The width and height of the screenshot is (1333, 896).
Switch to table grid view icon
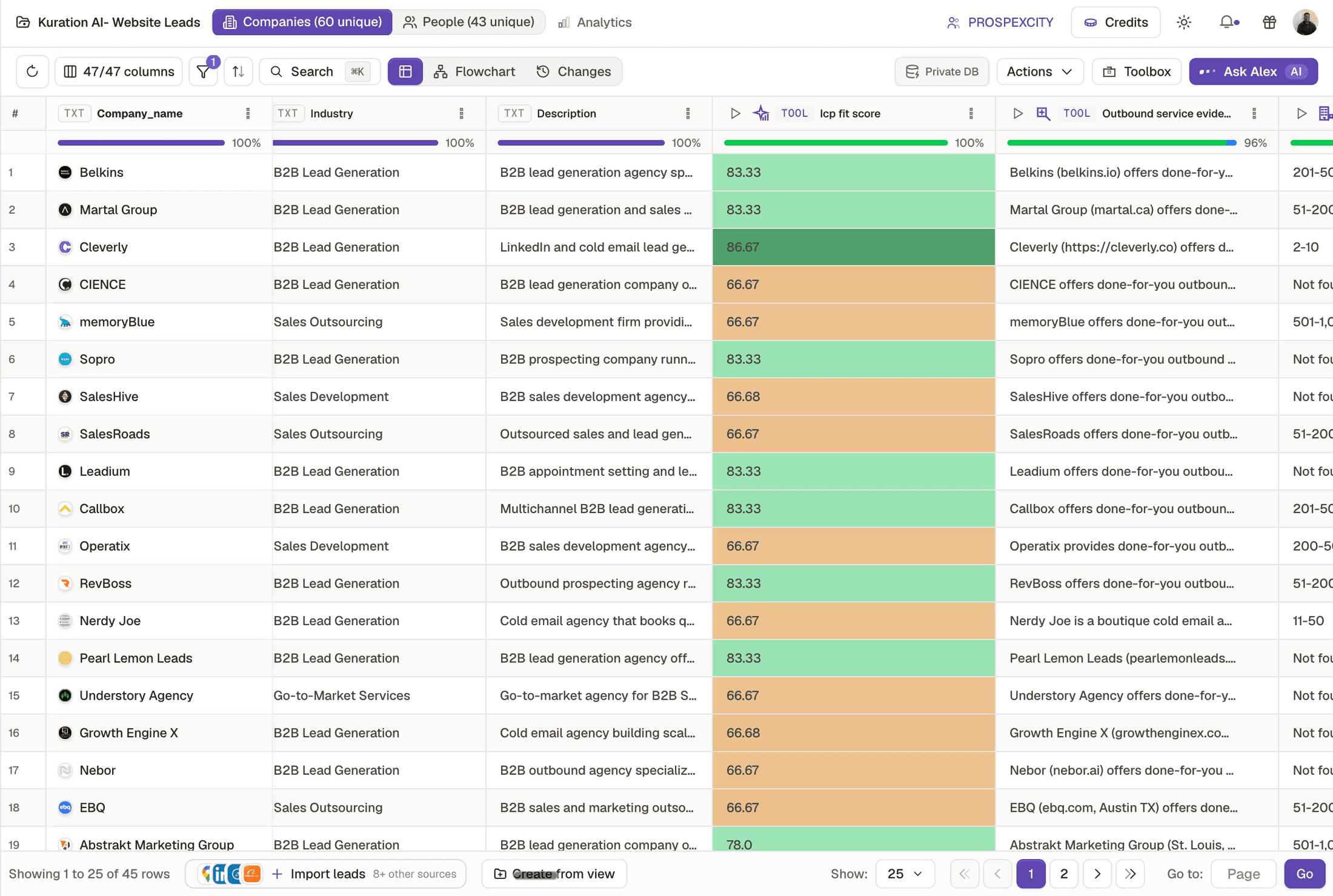pos(405,71)
